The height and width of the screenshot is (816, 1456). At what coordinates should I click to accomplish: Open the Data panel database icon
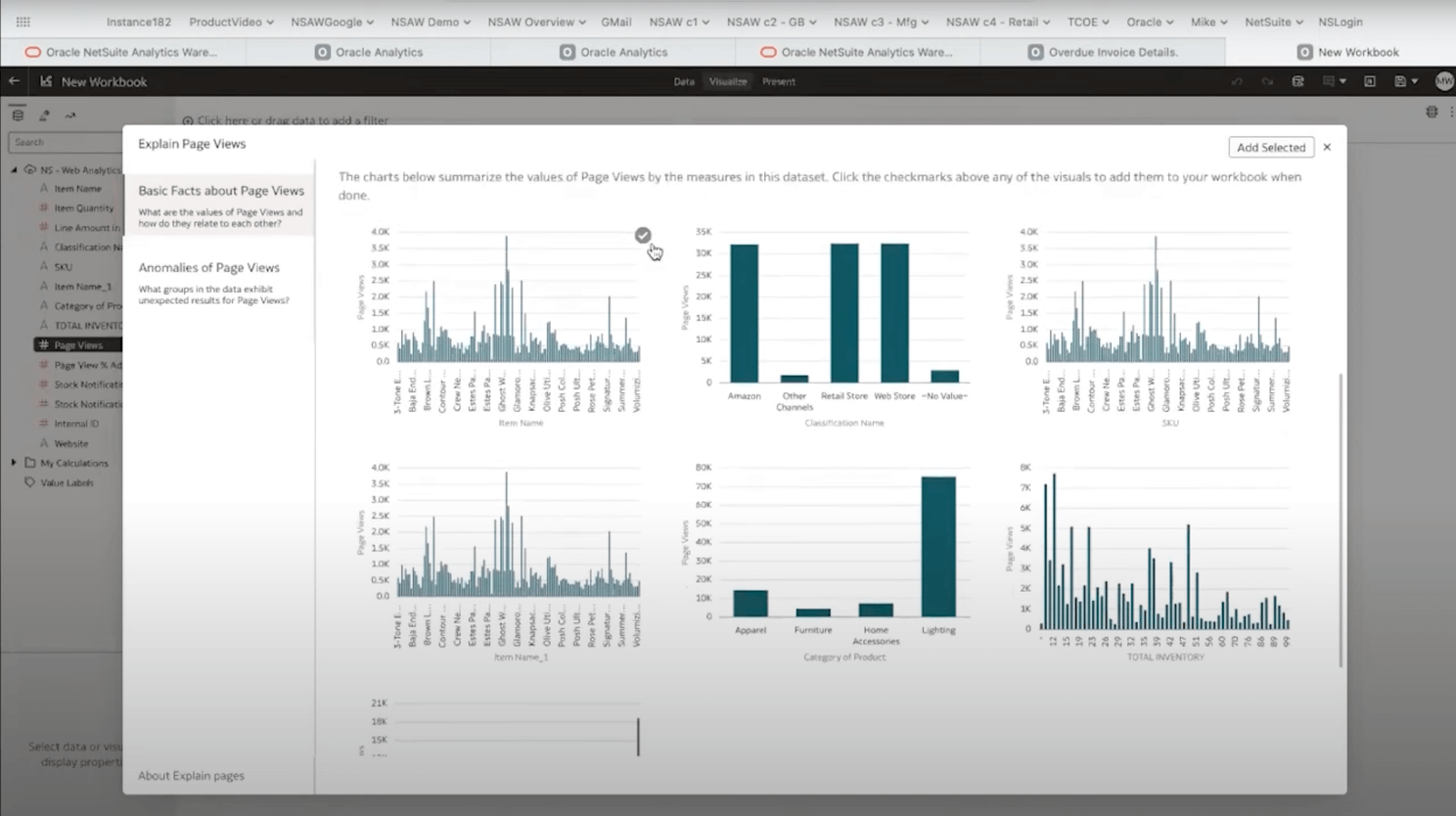pos(18,115)
